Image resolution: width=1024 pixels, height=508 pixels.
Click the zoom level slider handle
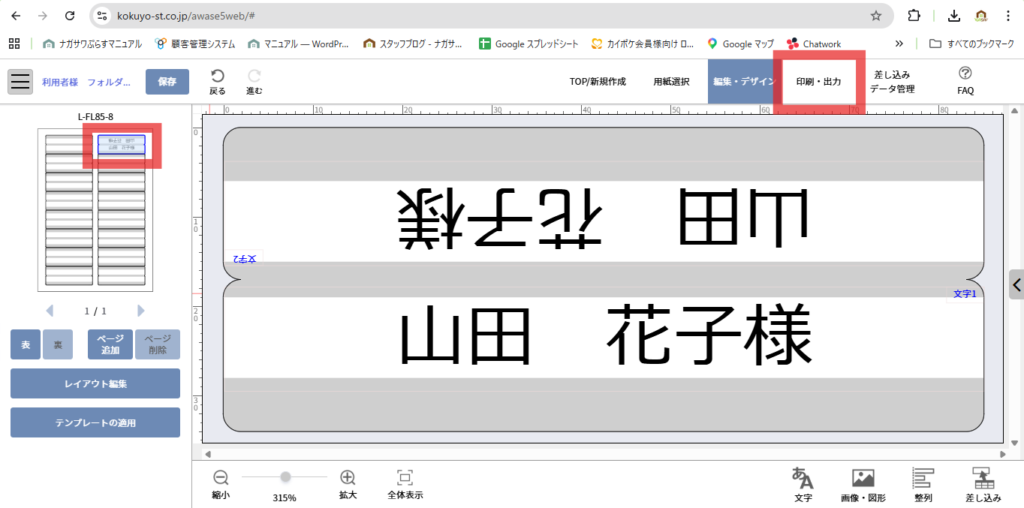tap(285, 477)
